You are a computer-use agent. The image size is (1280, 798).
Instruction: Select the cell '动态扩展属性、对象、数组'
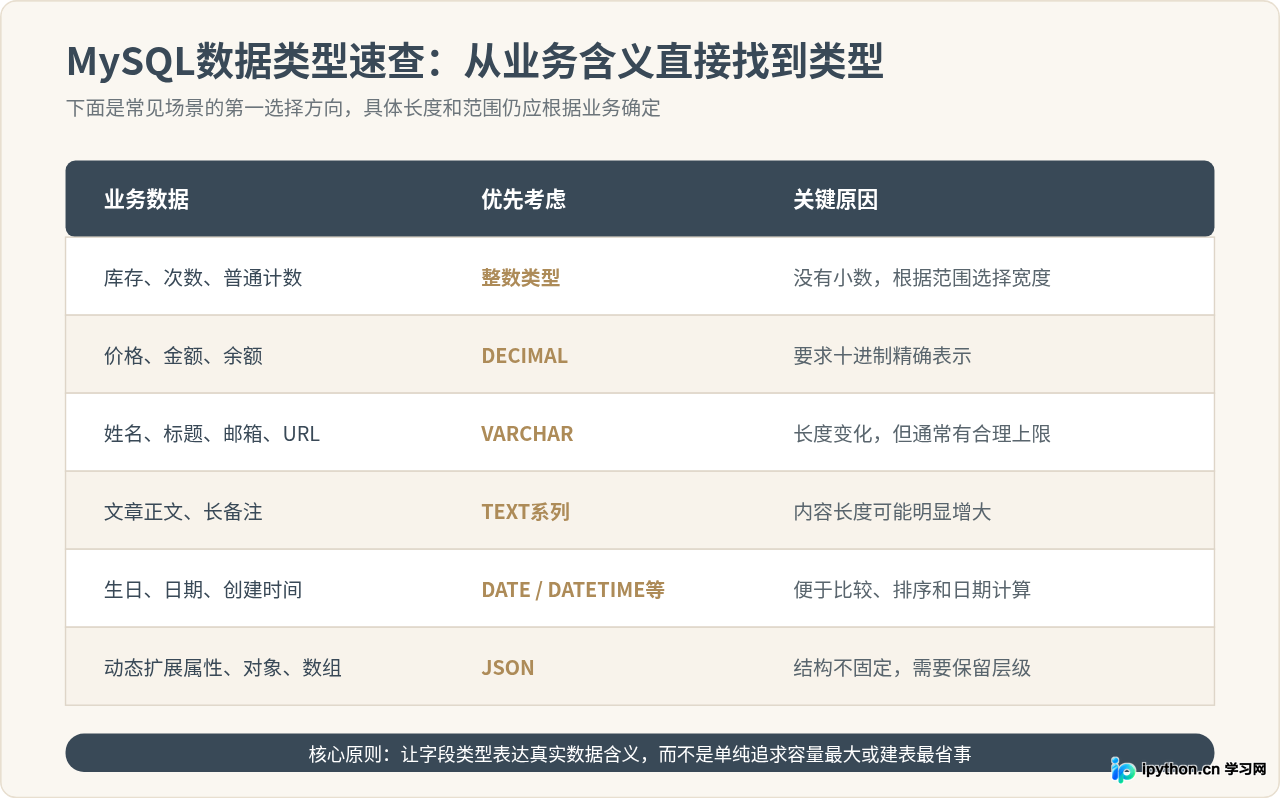pos(223,667)
